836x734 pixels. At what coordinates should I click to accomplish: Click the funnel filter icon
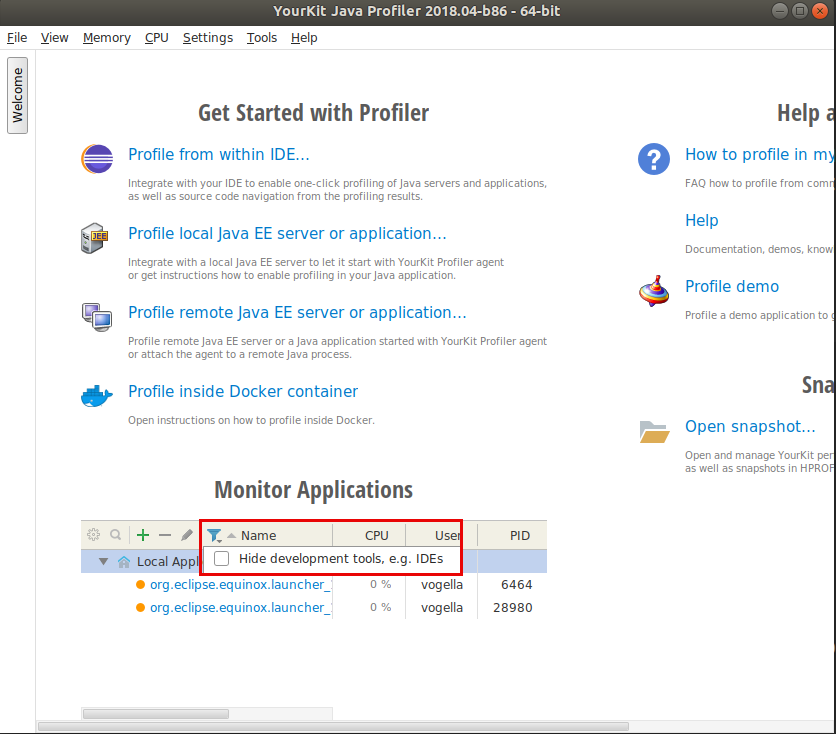[x=214, y=535]
